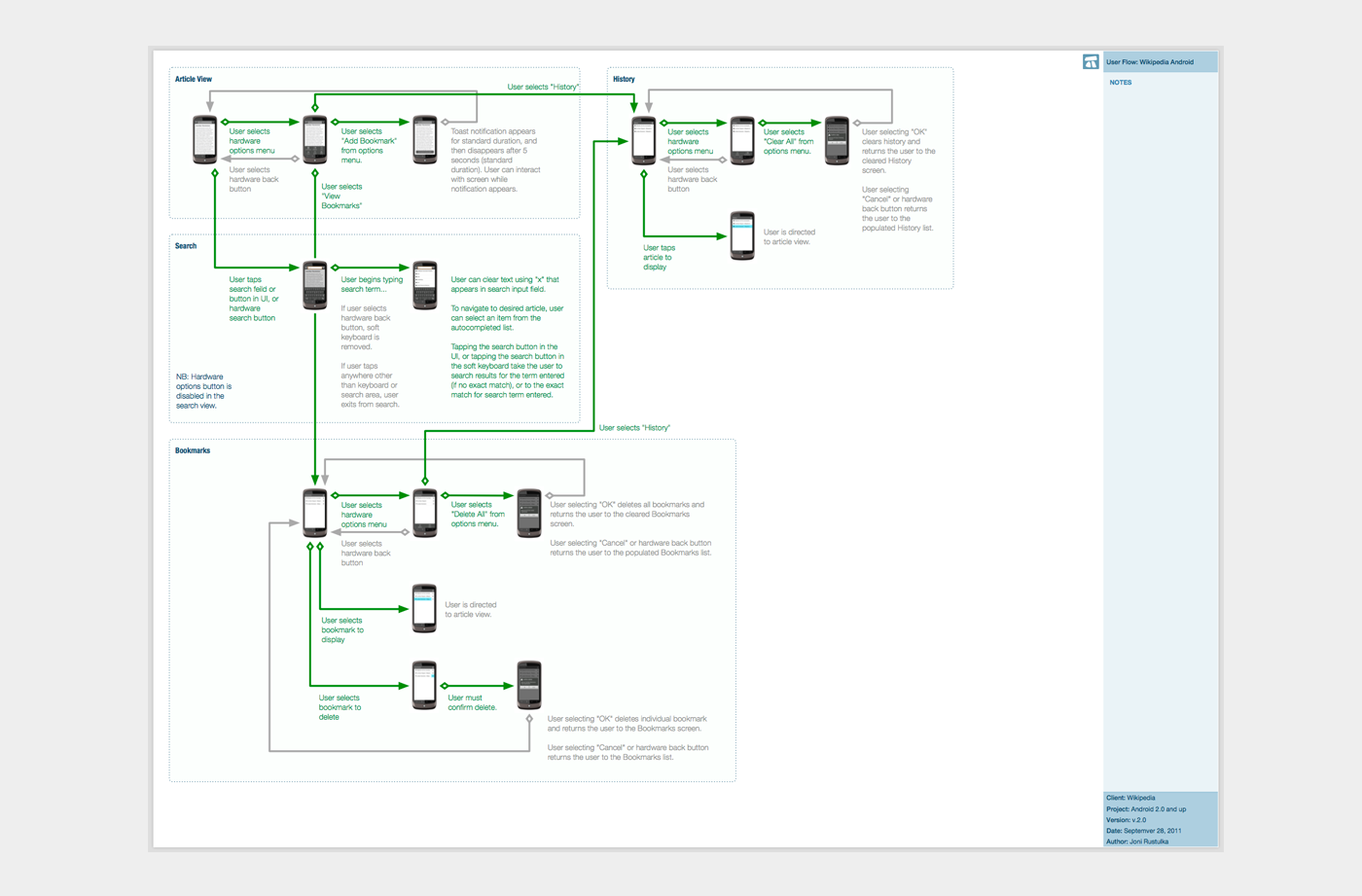Select 'User Flow: Wikipedia Android' title bar
This screenshot has width=1362, height=896.
point(1160,62)
